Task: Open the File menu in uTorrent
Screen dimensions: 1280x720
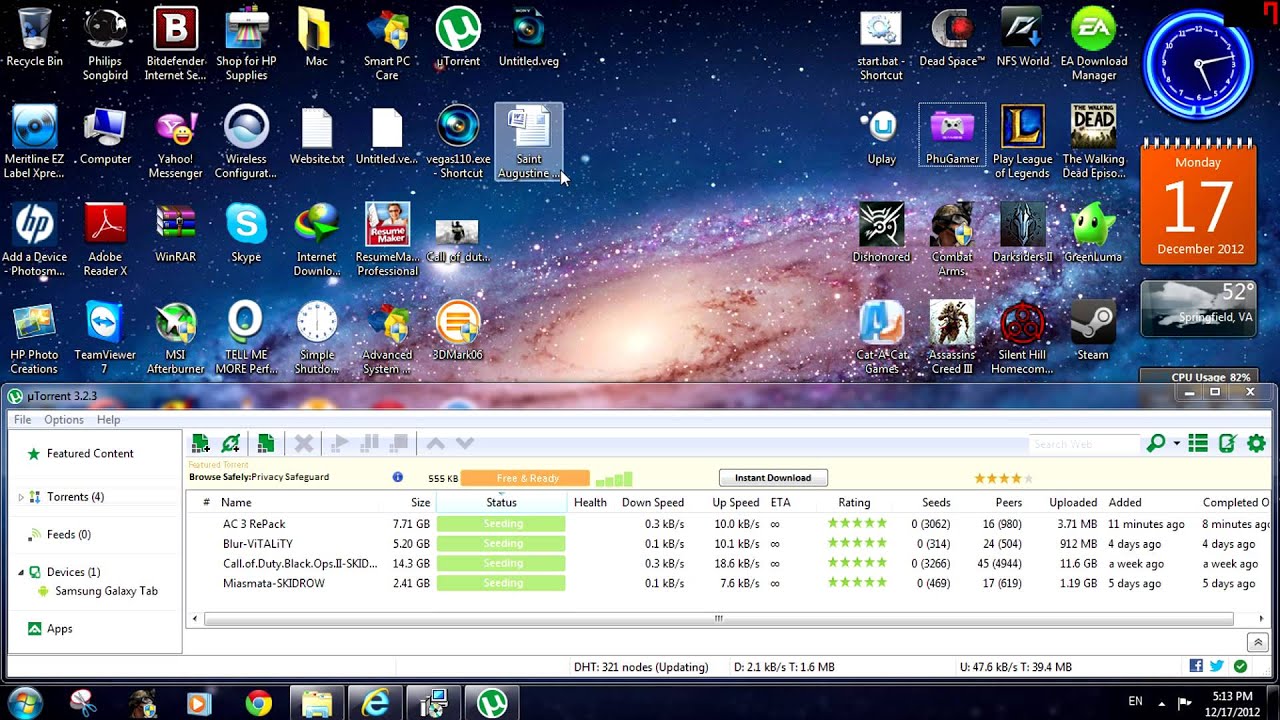Action: point(22,420)
